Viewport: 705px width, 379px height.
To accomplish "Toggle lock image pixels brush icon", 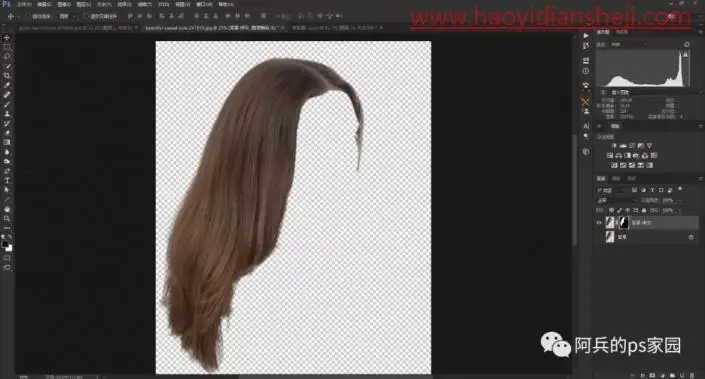I will (620, 210).
